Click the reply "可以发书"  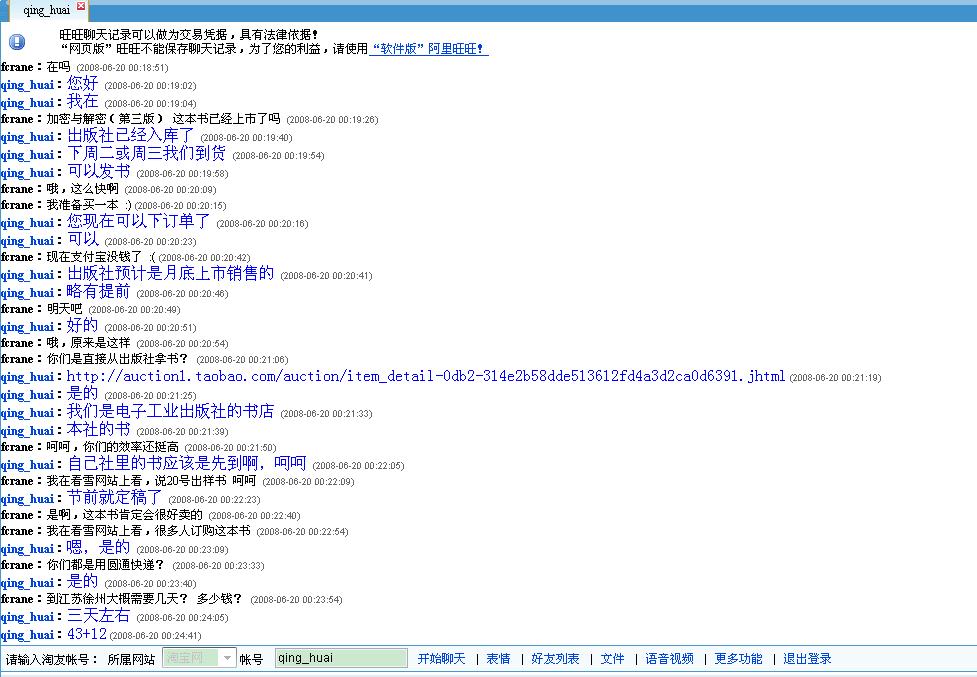pyautogui.click(x=98, y=172)
